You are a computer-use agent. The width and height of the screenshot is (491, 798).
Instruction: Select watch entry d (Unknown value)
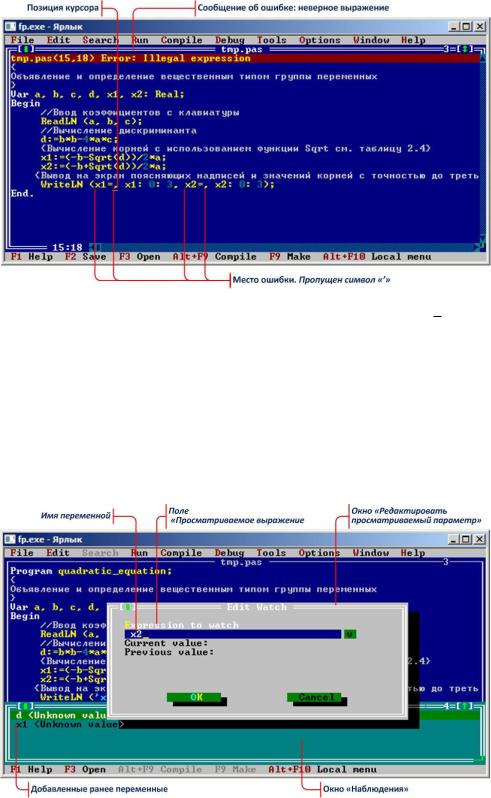pos(61,716)
